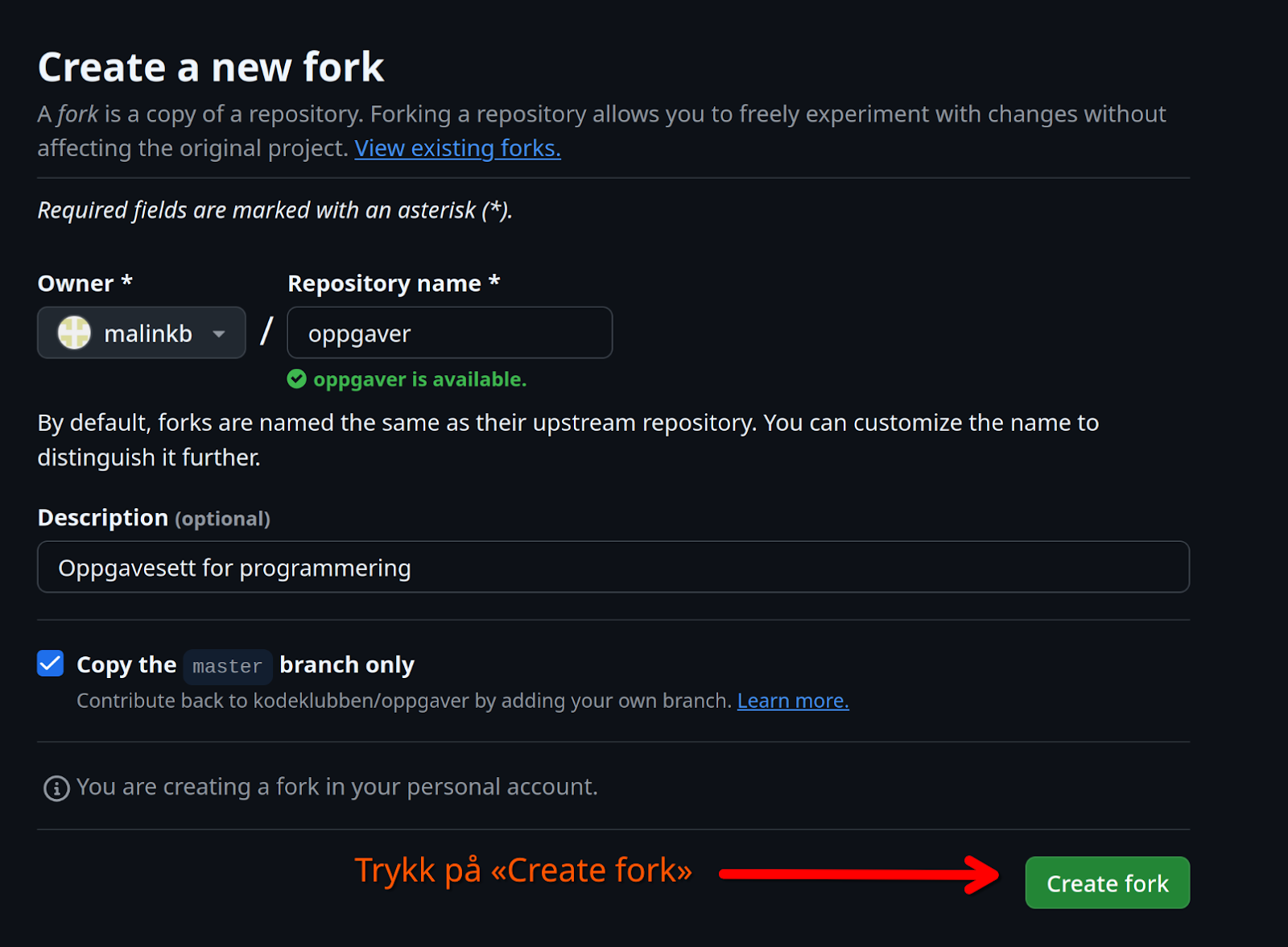
Task: Click the "Description (optional)" label
Action: click(154, 518)
